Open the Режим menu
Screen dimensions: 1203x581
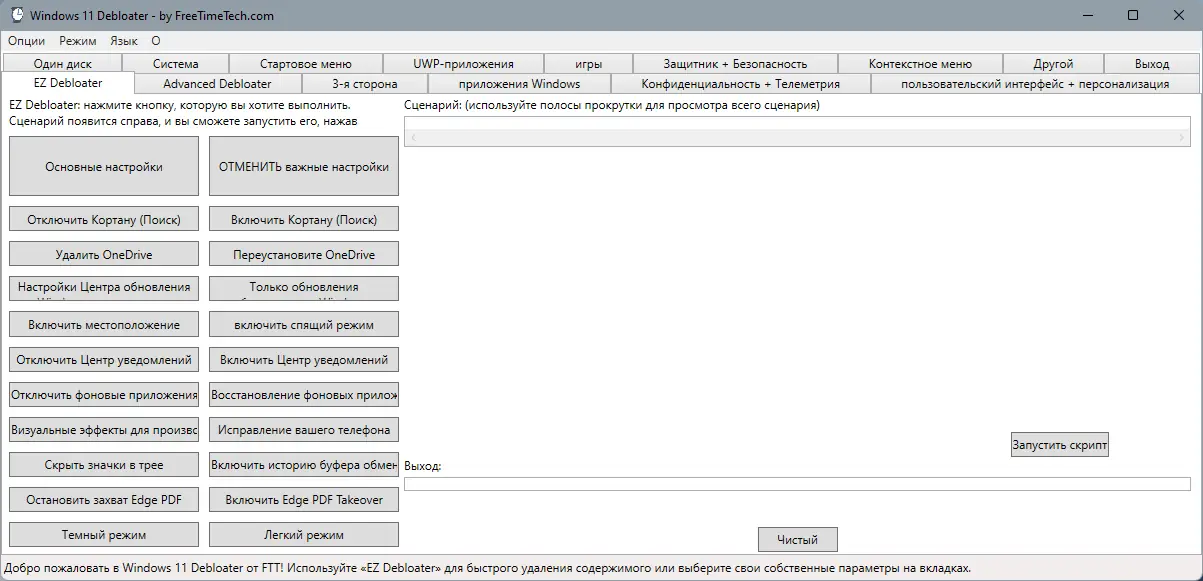(78, 41)
